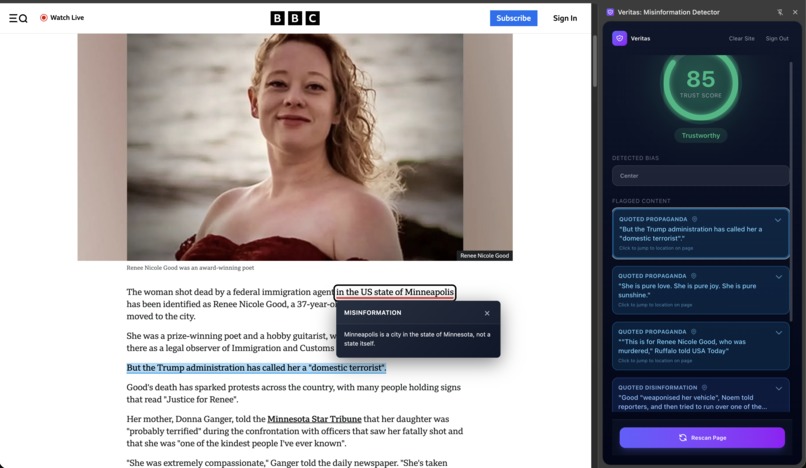Expand the 'She is pure love' card chevron

778,277
